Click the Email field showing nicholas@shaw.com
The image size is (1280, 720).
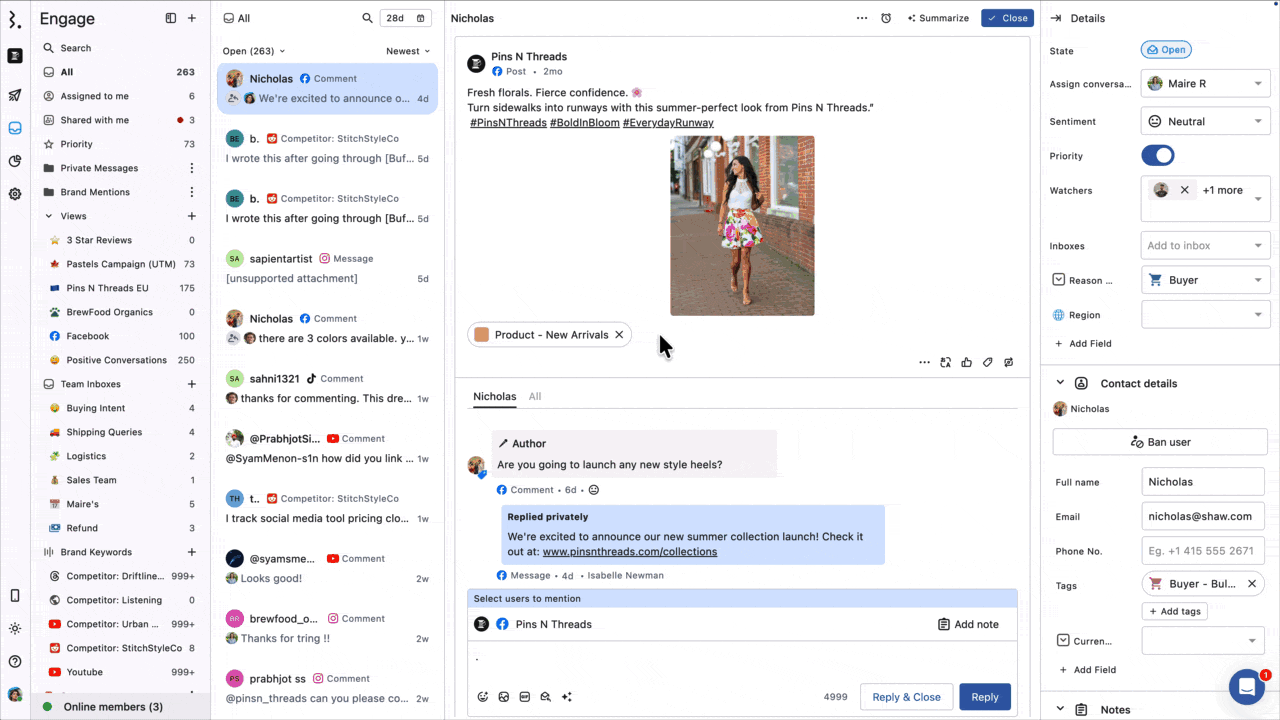pyautogui.click(x=1203, y=516)
